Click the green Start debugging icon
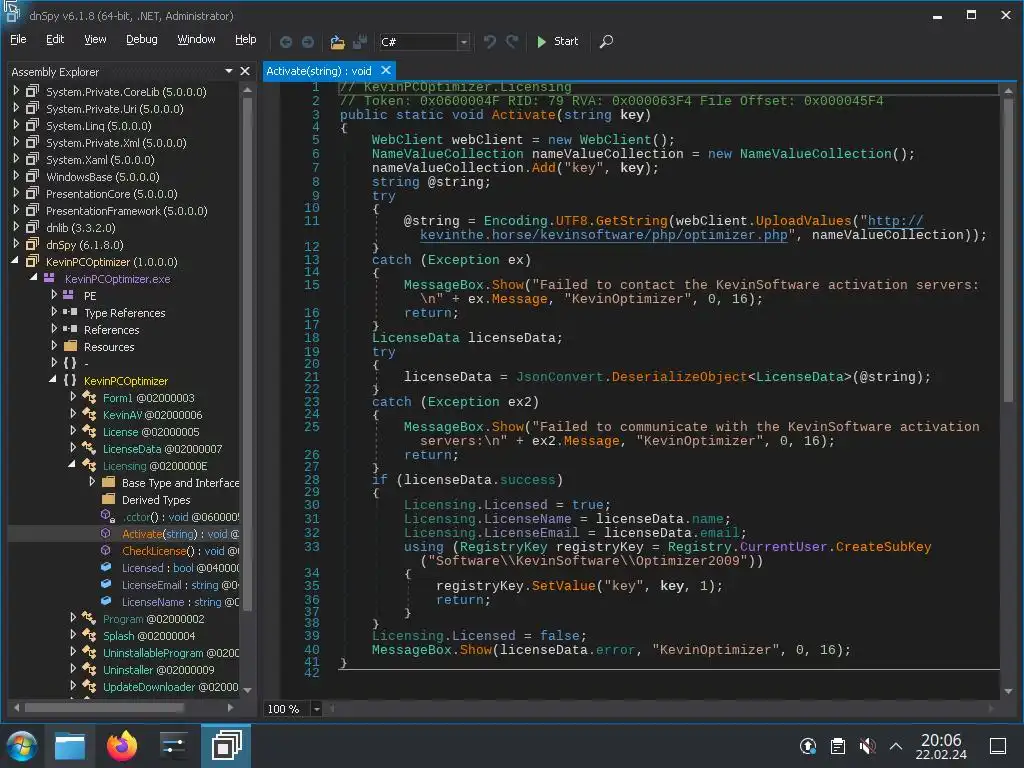This screenshot has height=768, width=1024. click(x=541, y=42)
